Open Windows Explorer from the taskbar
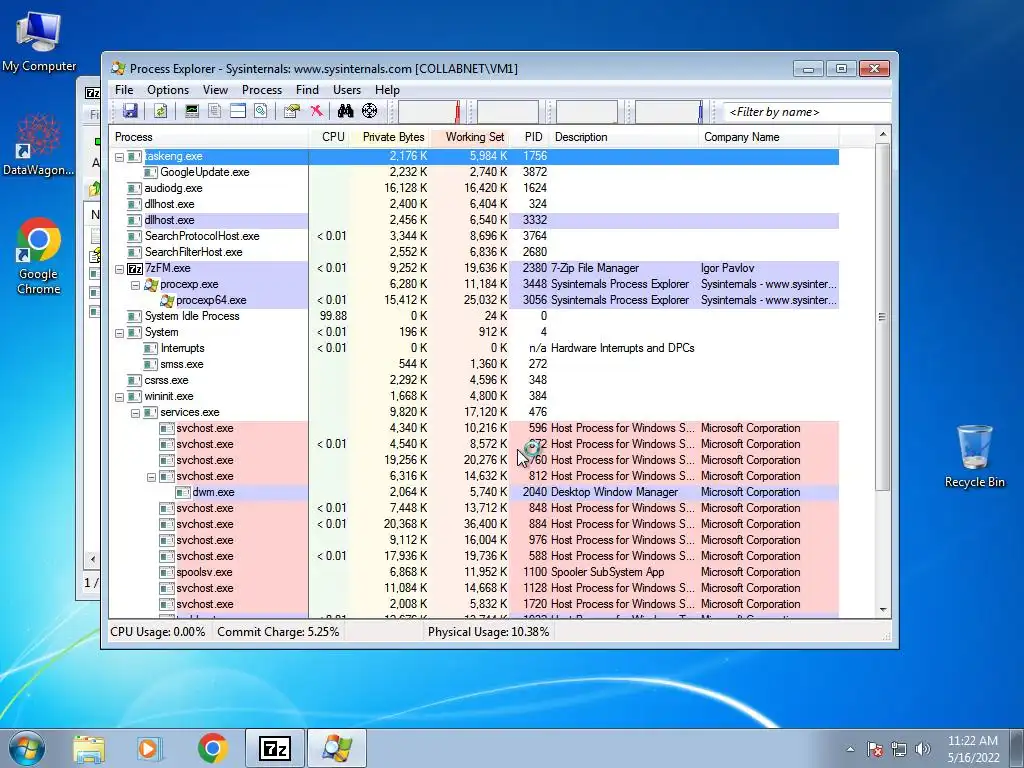Screen dimensions: 1024x768 [x=89, y=748]
